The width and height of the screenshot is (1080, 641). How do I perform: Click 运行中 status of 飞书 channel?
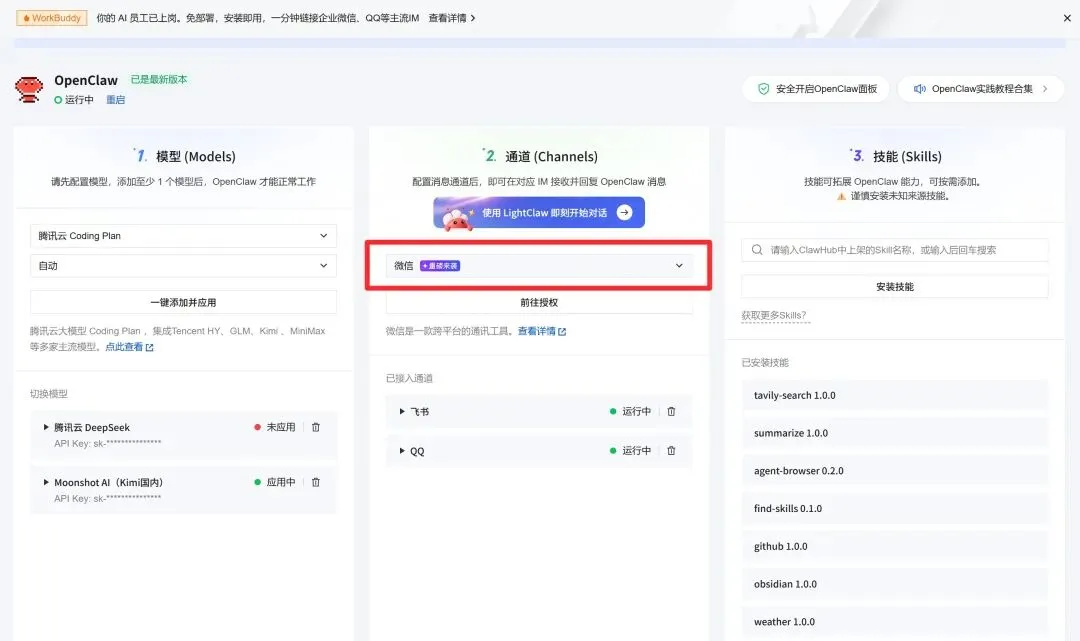630,412
